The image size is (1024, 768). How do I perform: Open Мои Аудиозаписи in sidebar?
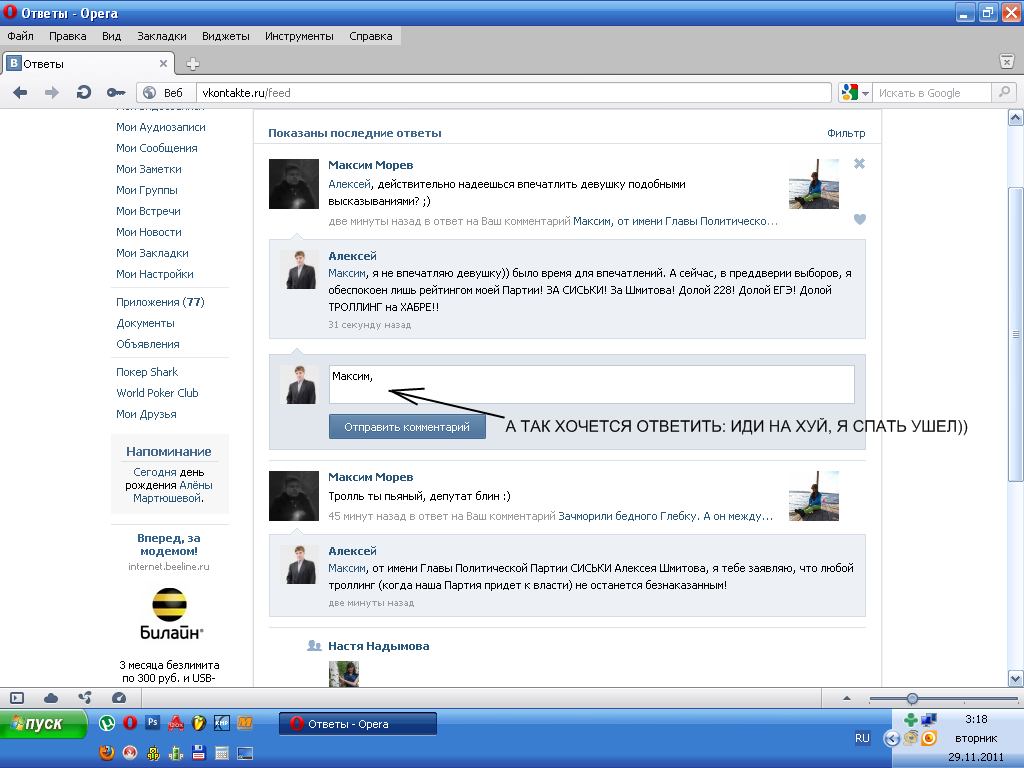[x=161, y=127]
